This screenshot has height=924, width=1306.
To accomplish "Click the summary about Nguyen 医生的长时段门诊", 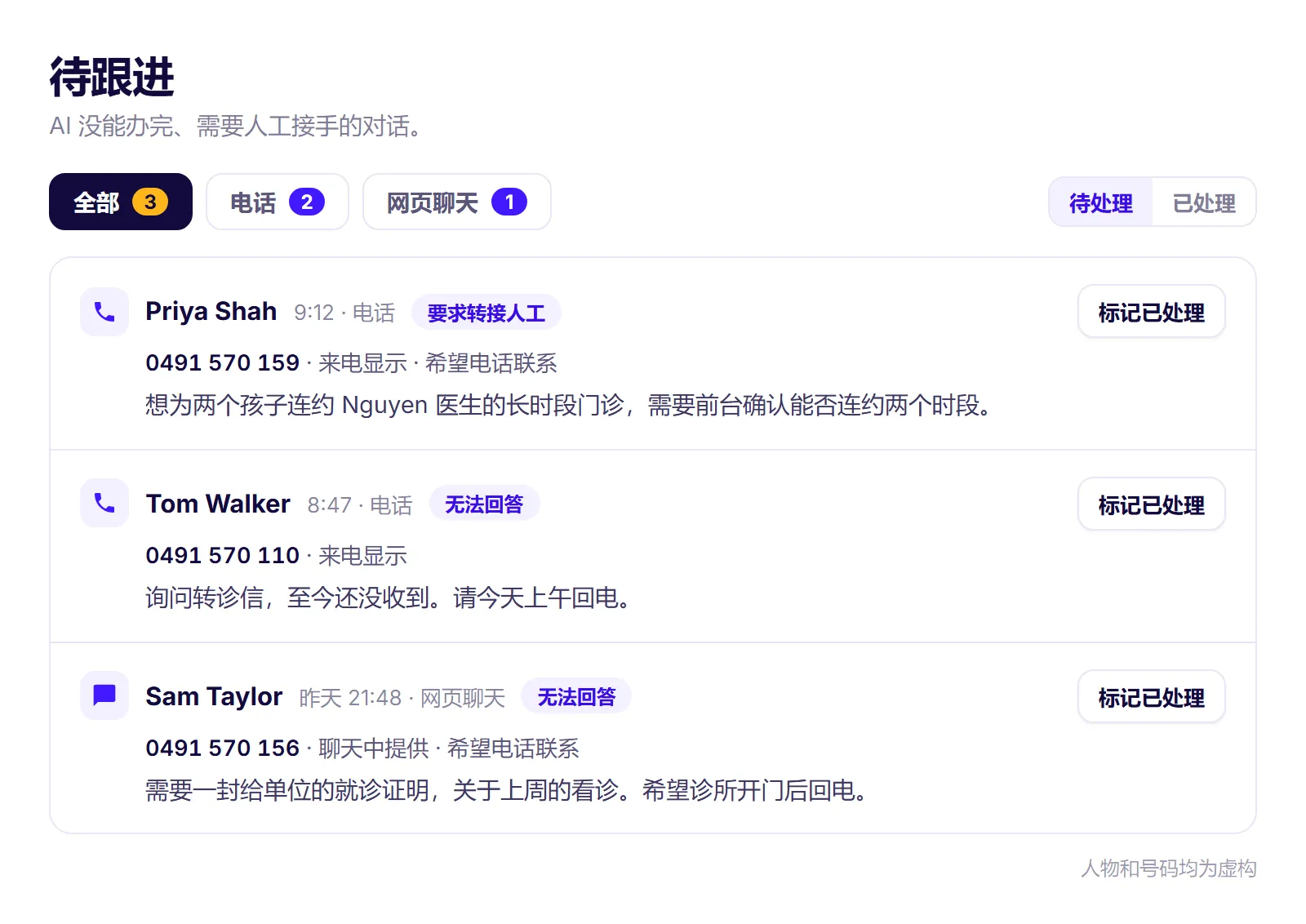I will [568, 405].
